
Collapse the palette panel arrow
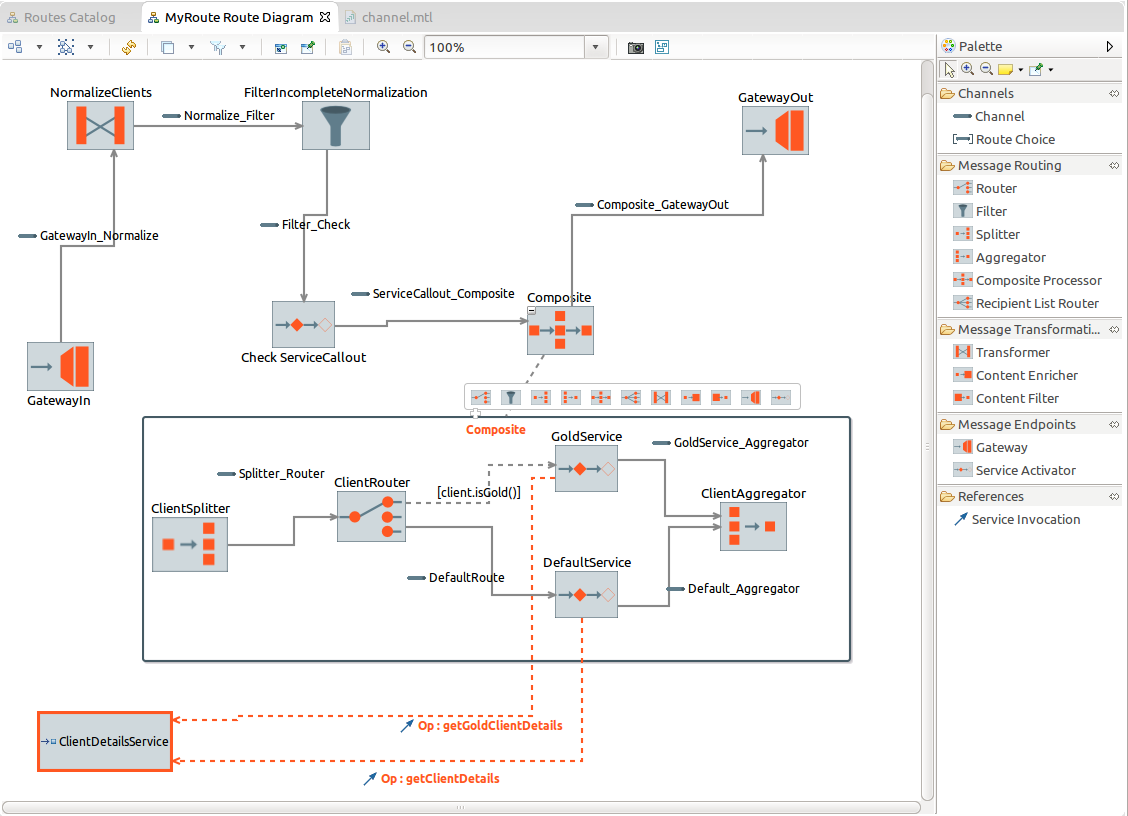click(x=1109, y=46)
